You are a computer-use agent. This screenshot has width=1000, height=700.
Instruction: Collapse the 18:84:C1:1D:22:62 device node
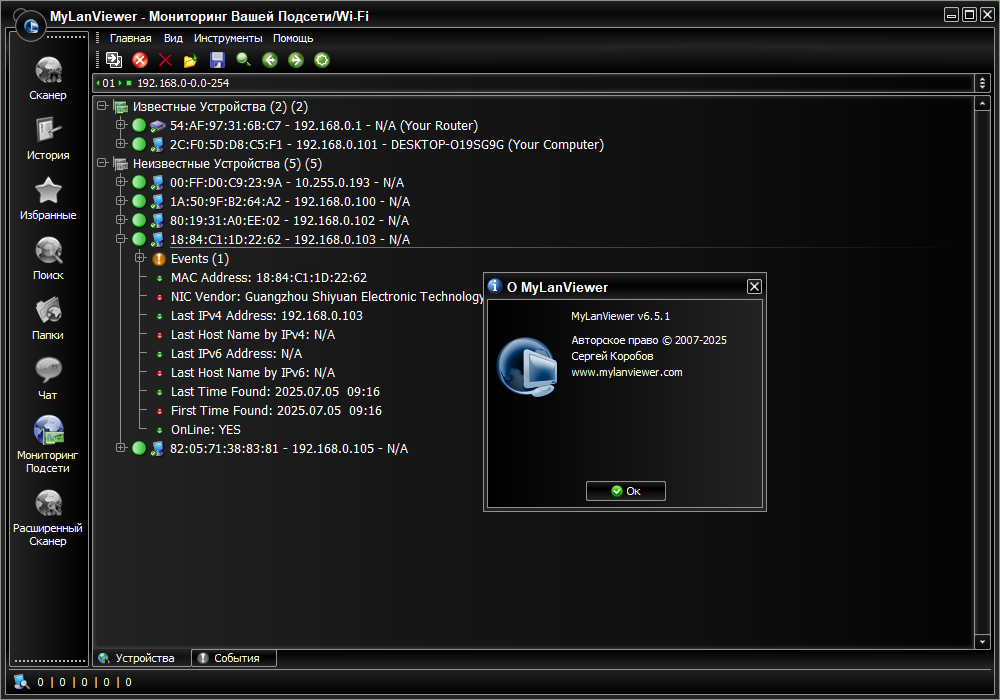(x=121, y=238)
